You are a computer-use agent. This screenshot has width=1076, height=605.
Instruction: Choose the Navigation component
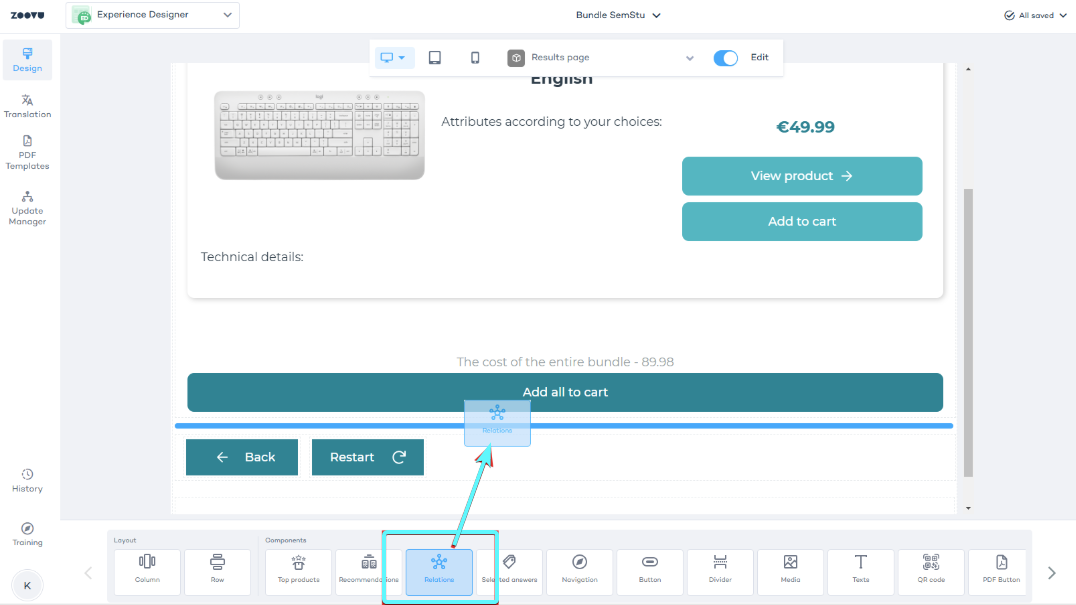[579, 571]
